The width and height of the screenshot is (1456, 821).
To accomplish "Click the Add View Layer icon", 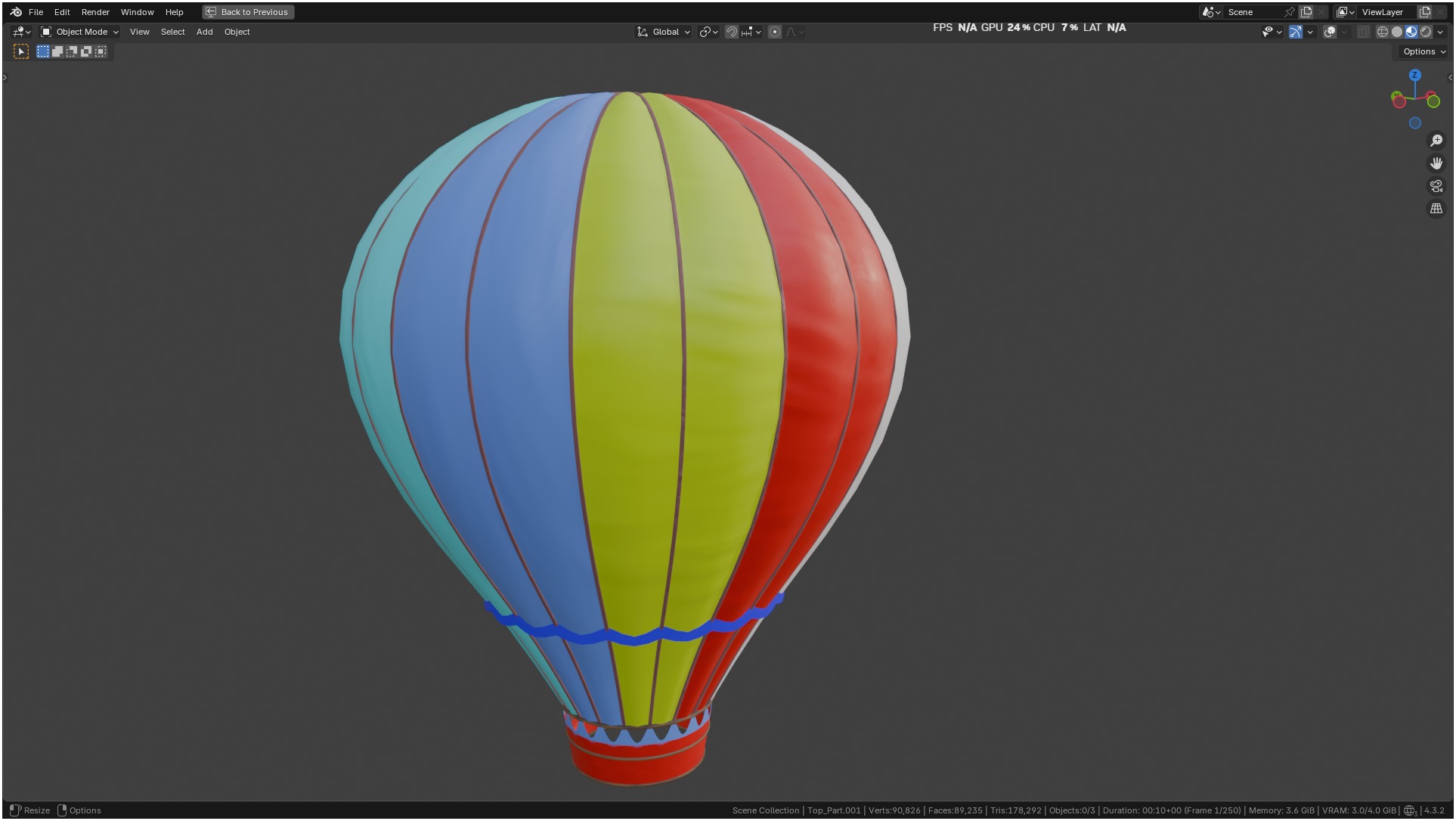I will [x=1425, y=12].
